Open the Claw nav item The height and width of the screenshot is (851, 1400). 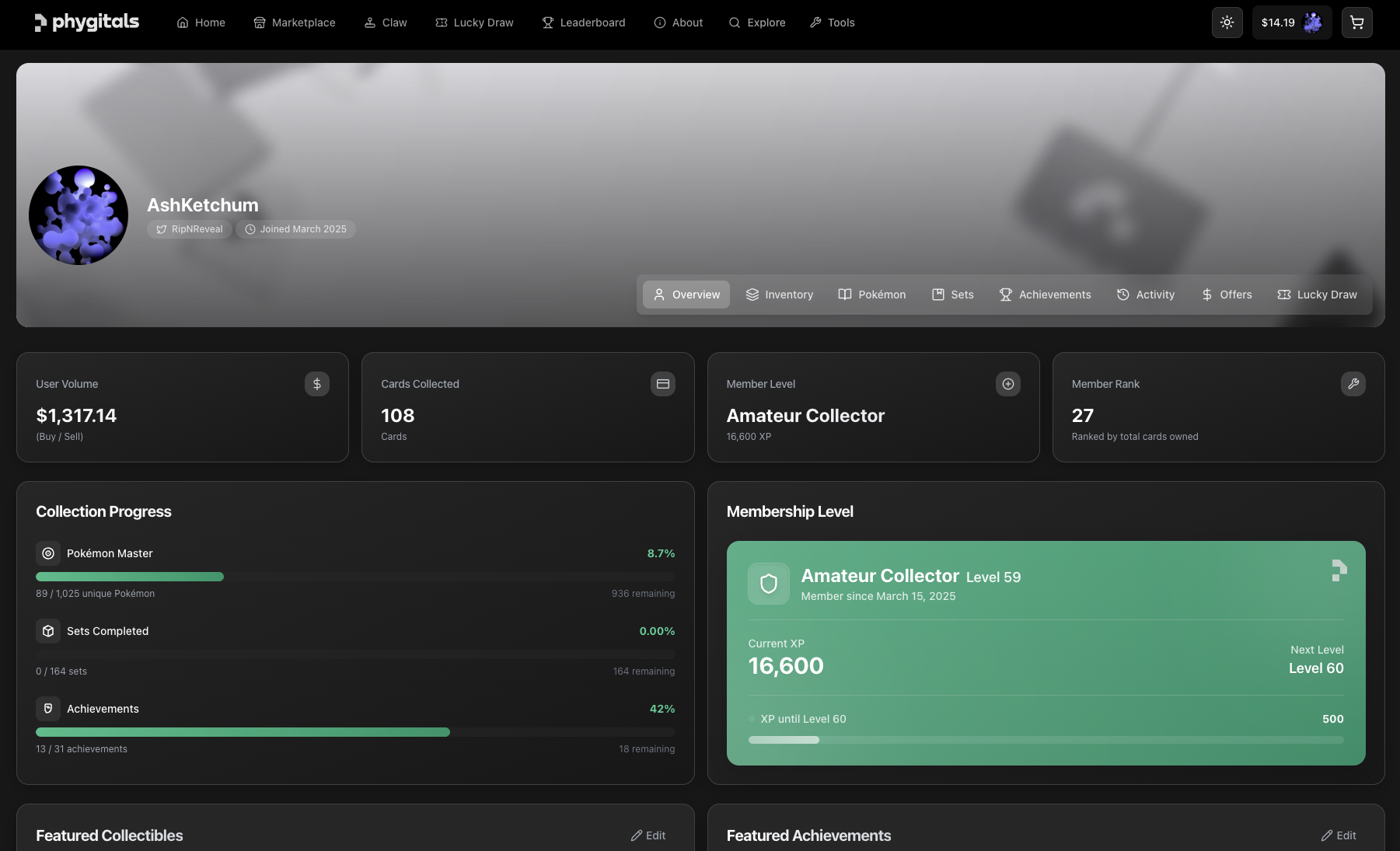coord(386,23)
